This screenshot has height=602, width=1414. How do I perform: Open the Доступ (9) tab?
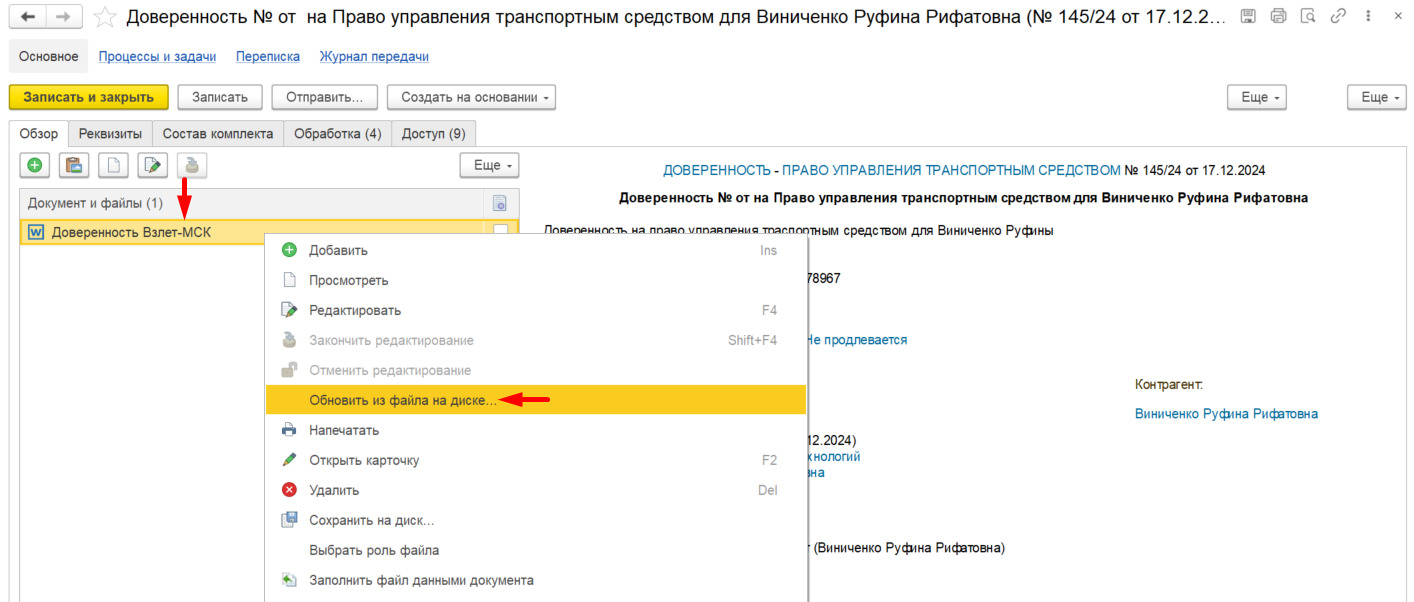434,133
